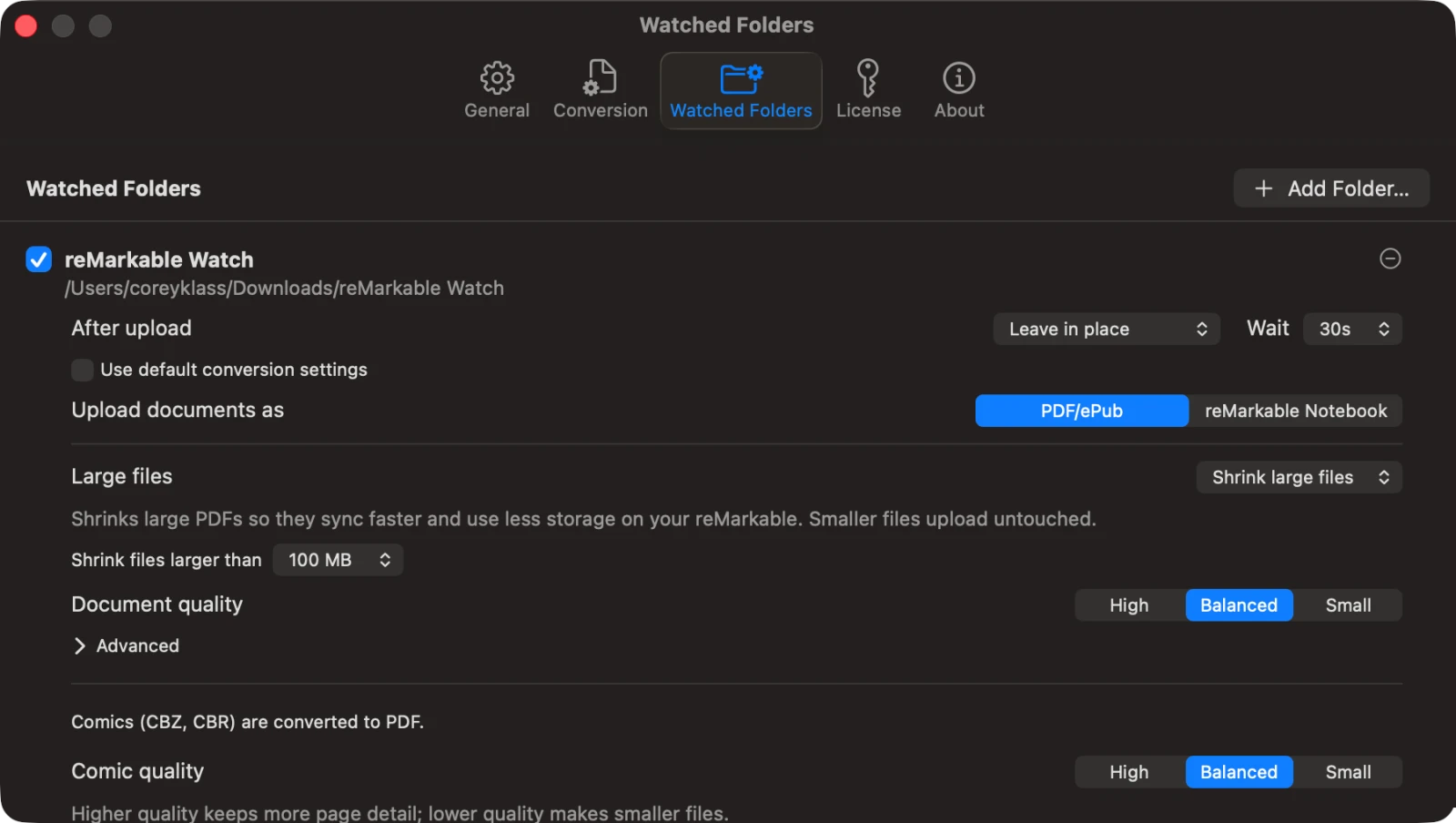Set Comic quality to Balanced

click(x=1239, y=772)
